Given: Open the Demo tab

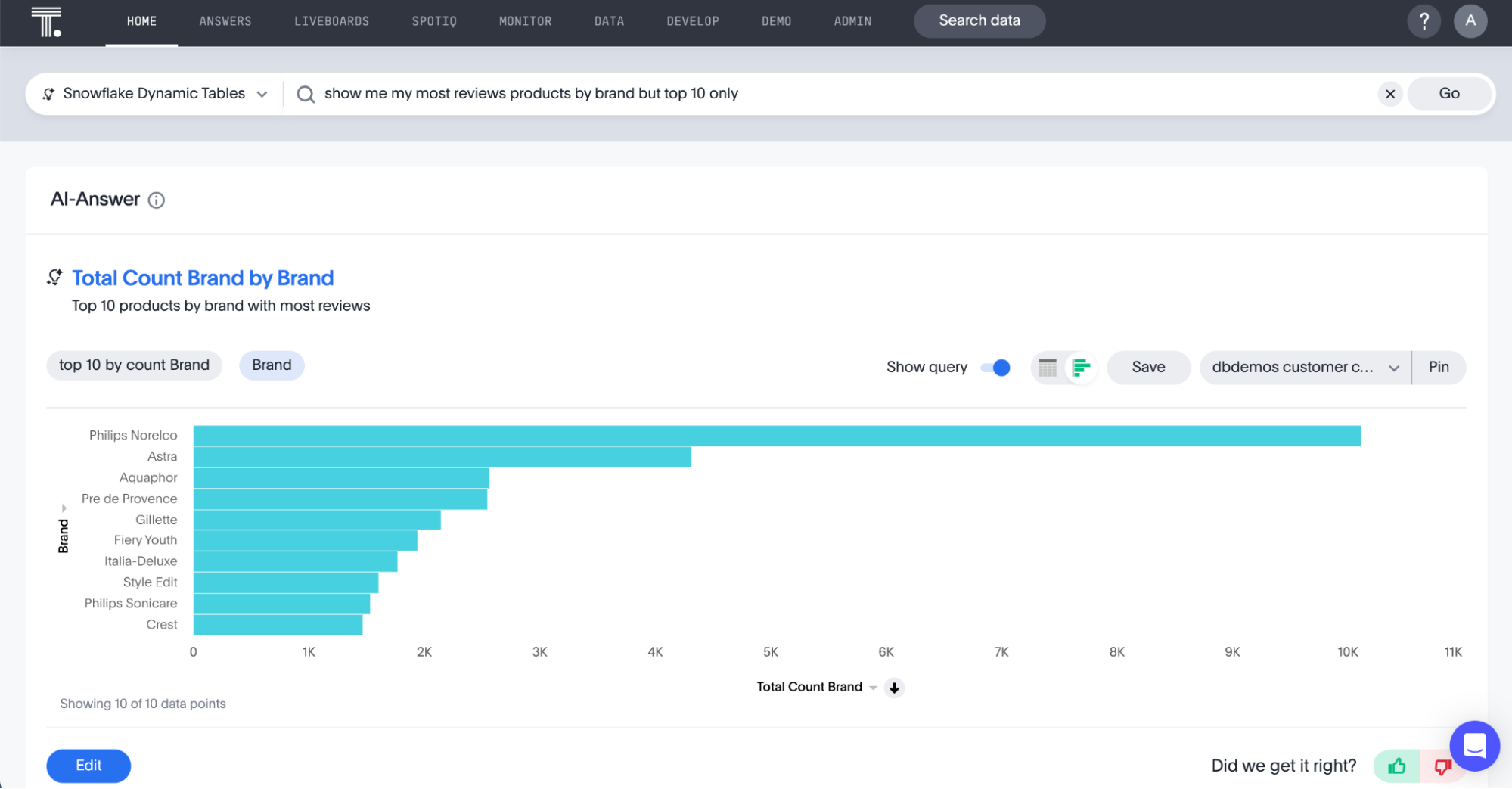Looking at the screenshot, I should click(x=776, y=21).
